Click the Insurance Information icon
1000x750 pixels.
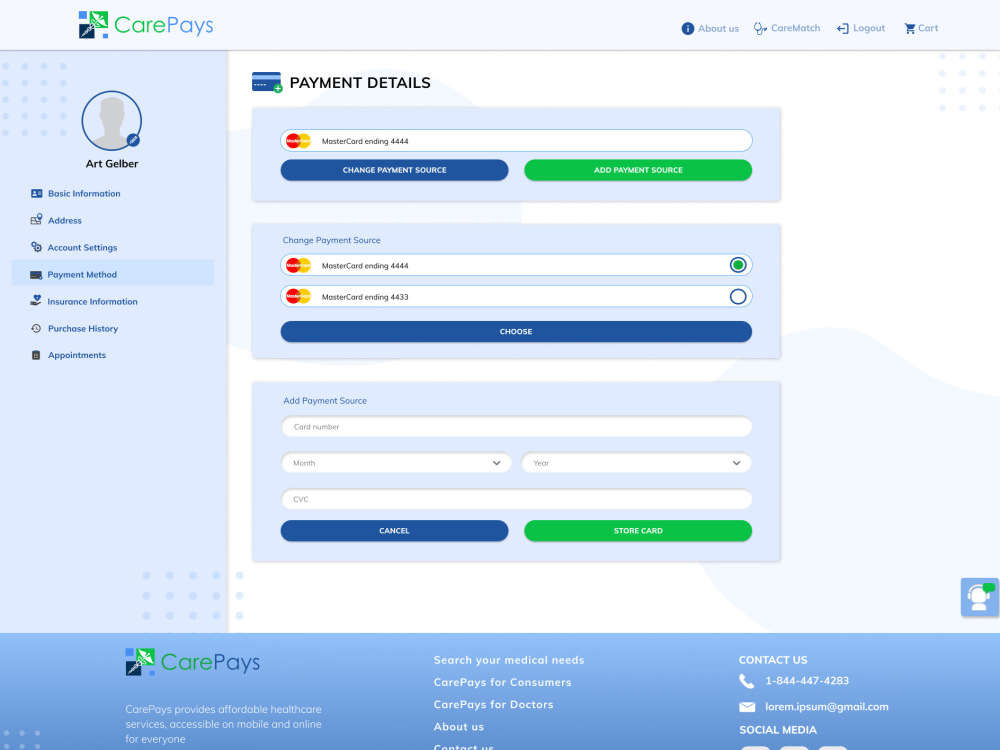point(34,301)
